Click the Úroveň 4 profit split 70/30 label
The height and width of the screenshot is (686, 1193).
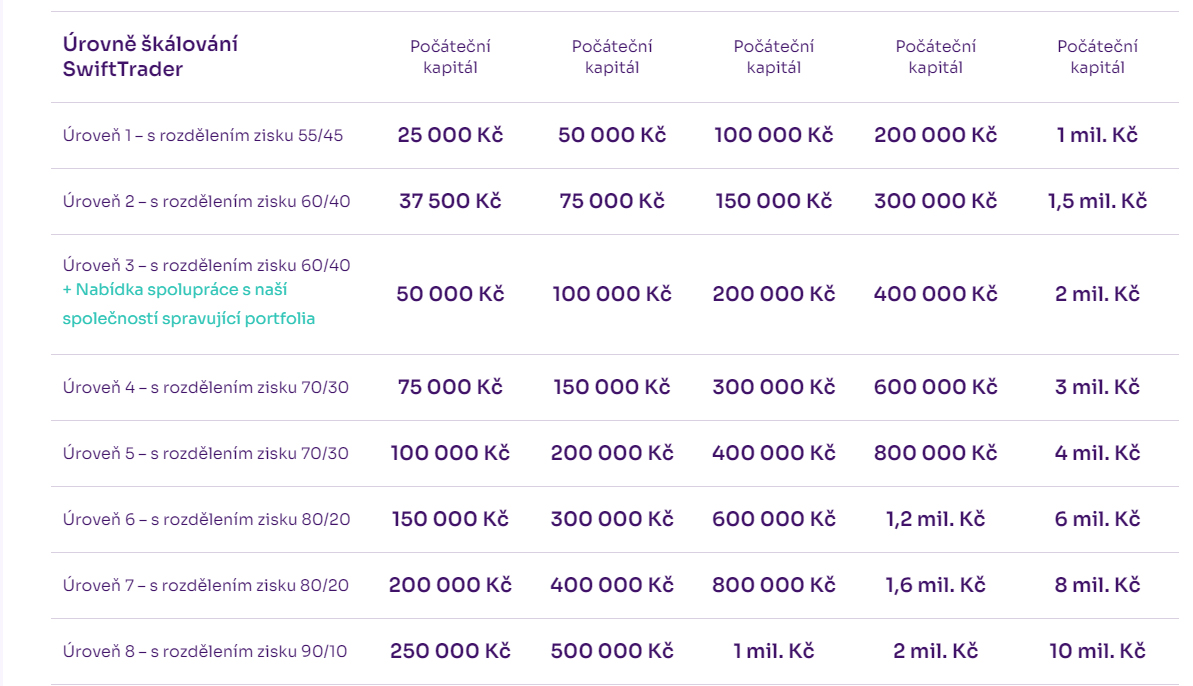[206, 387]
